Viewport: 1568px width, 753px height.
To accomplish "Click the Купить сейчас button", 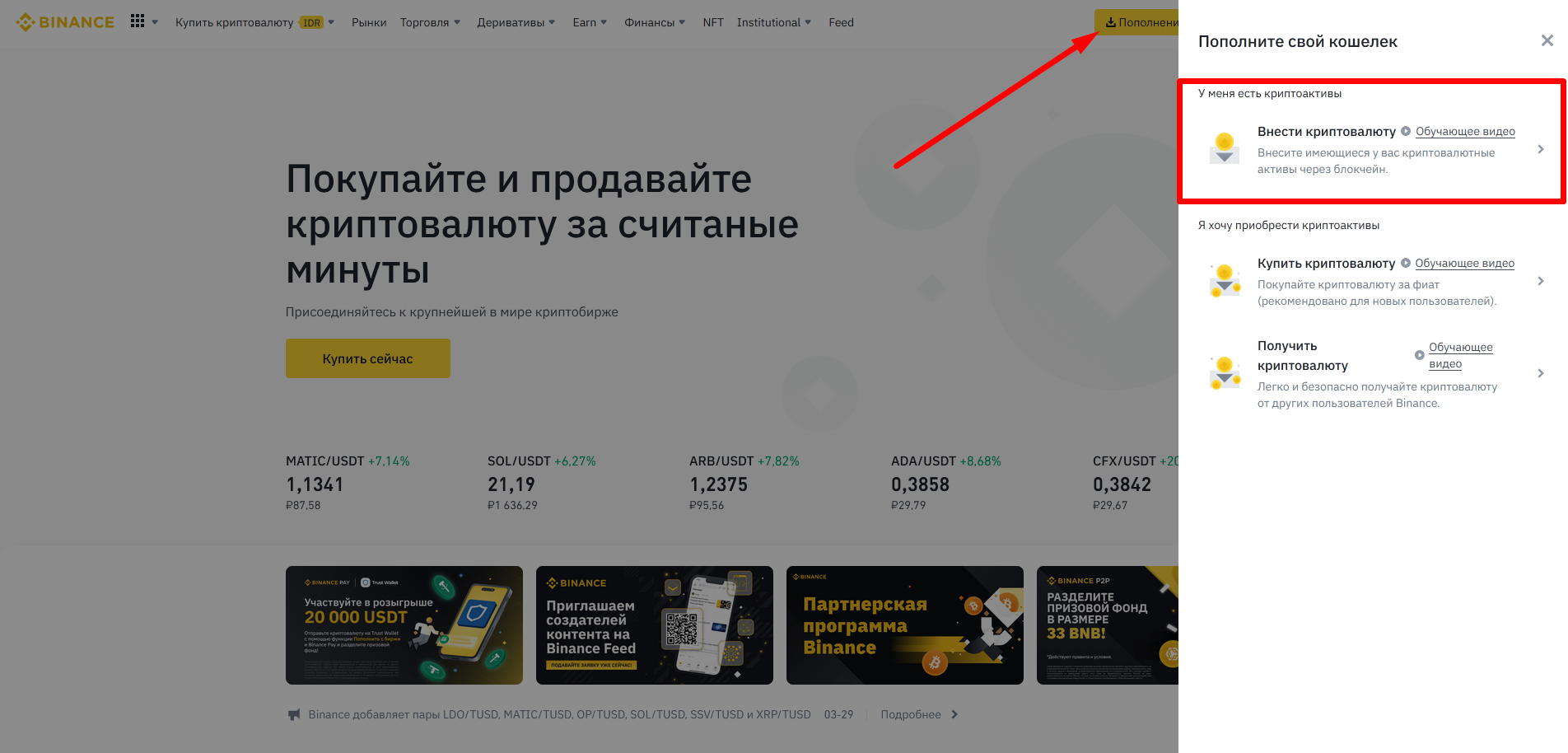I will (368, 358).
